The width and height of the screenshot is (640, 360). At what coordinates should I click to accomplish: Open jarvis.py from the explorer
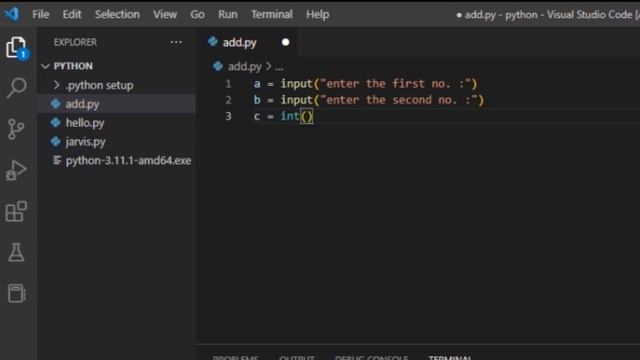pos(117,142)
